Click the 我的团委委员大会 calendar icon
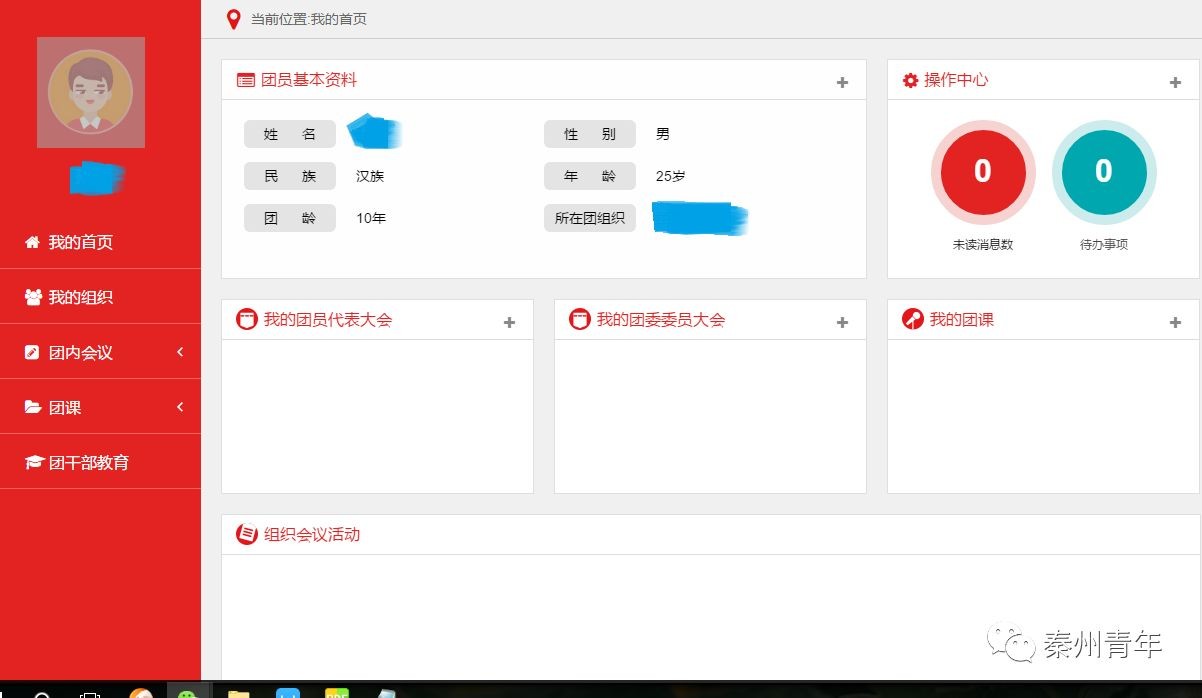The width and height of the screenshot is (1202, 698). click(x=579, y=319)
